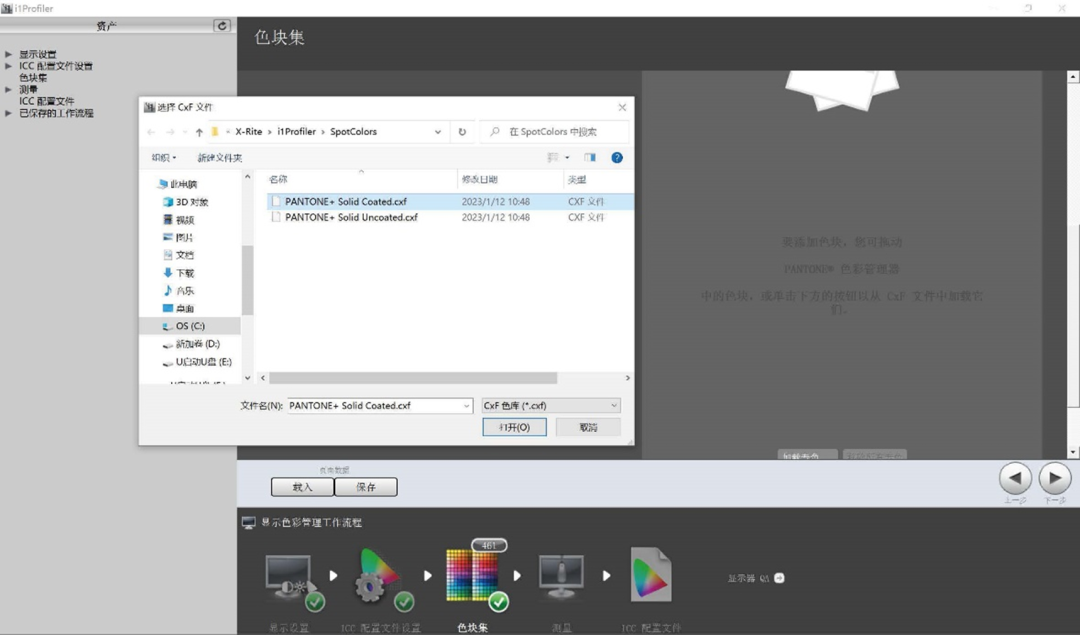Image resolution: width=1080 pixels, height=635 pixels.
Task: Go to previous step 上一步
Action: [x=1015, y=478]
